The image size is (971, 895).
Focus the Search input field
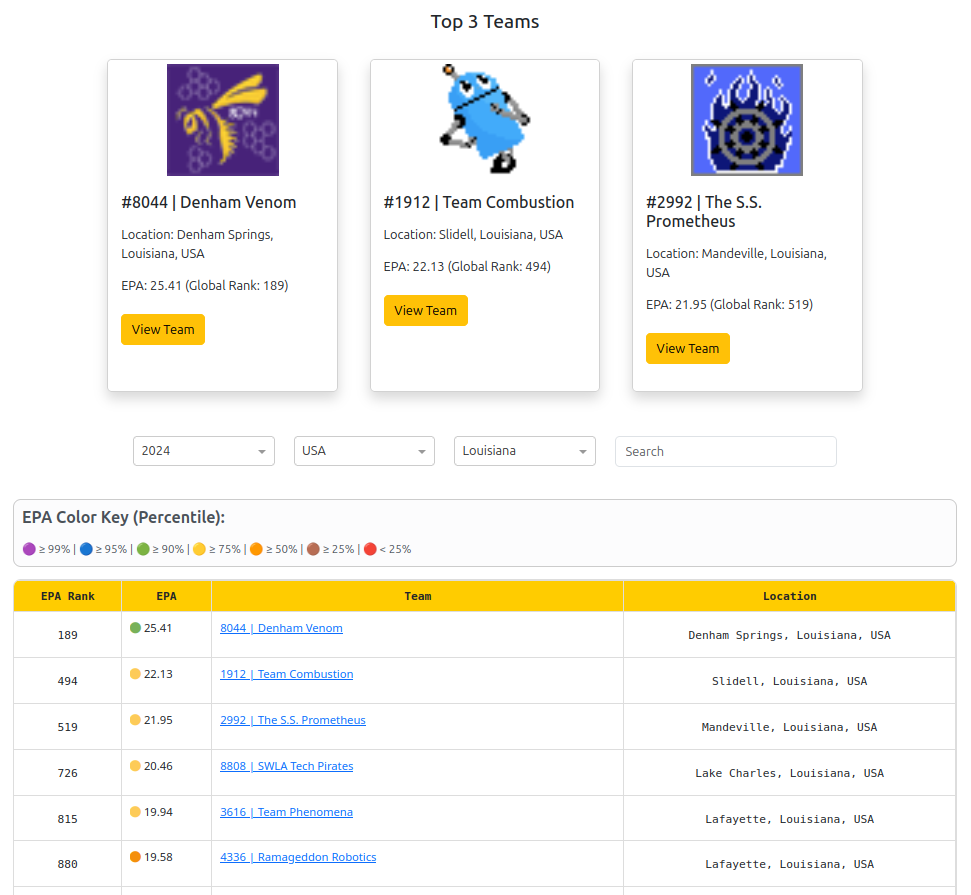[725, 451]
